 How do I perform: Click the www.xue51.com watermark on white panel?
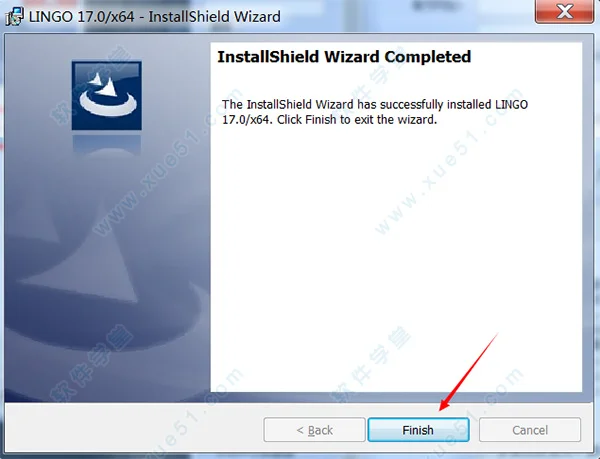click(x=448, y=163)
